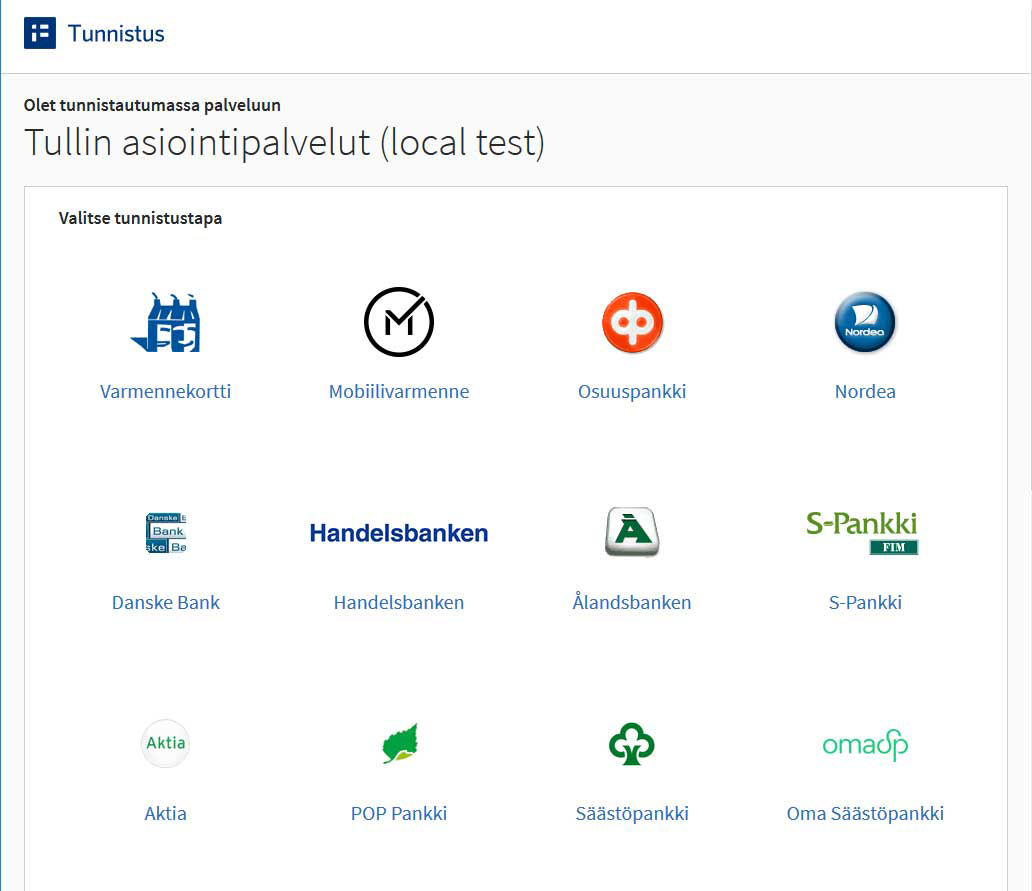Open the Varmennekortti text link

coord(165,392)
